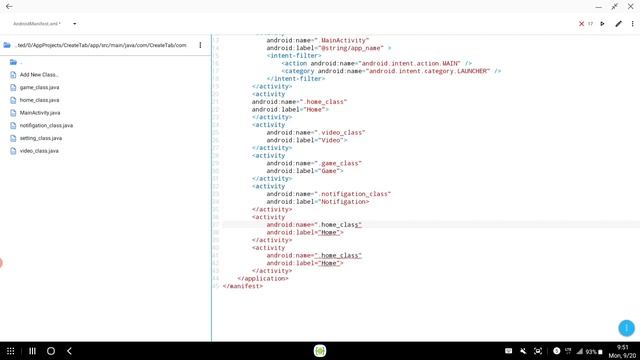Image resolution: width=640 pixels, height=360 pixels.
Task: Click the folder icon beside the project path
Action: click(x=7, y=45)
